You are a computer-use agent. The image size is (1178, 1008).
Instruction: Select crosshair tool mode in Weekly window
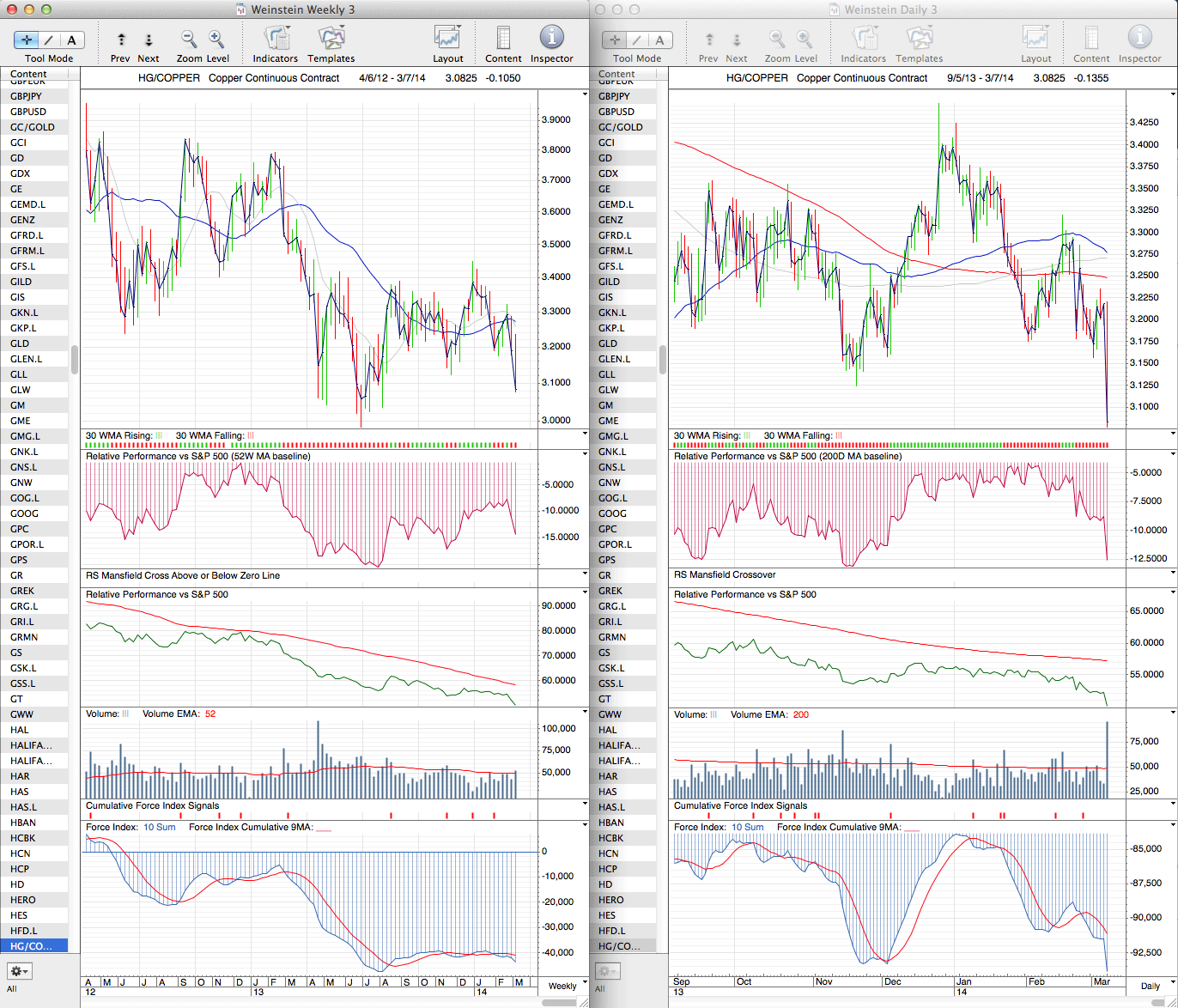click(x=27, y=39)
